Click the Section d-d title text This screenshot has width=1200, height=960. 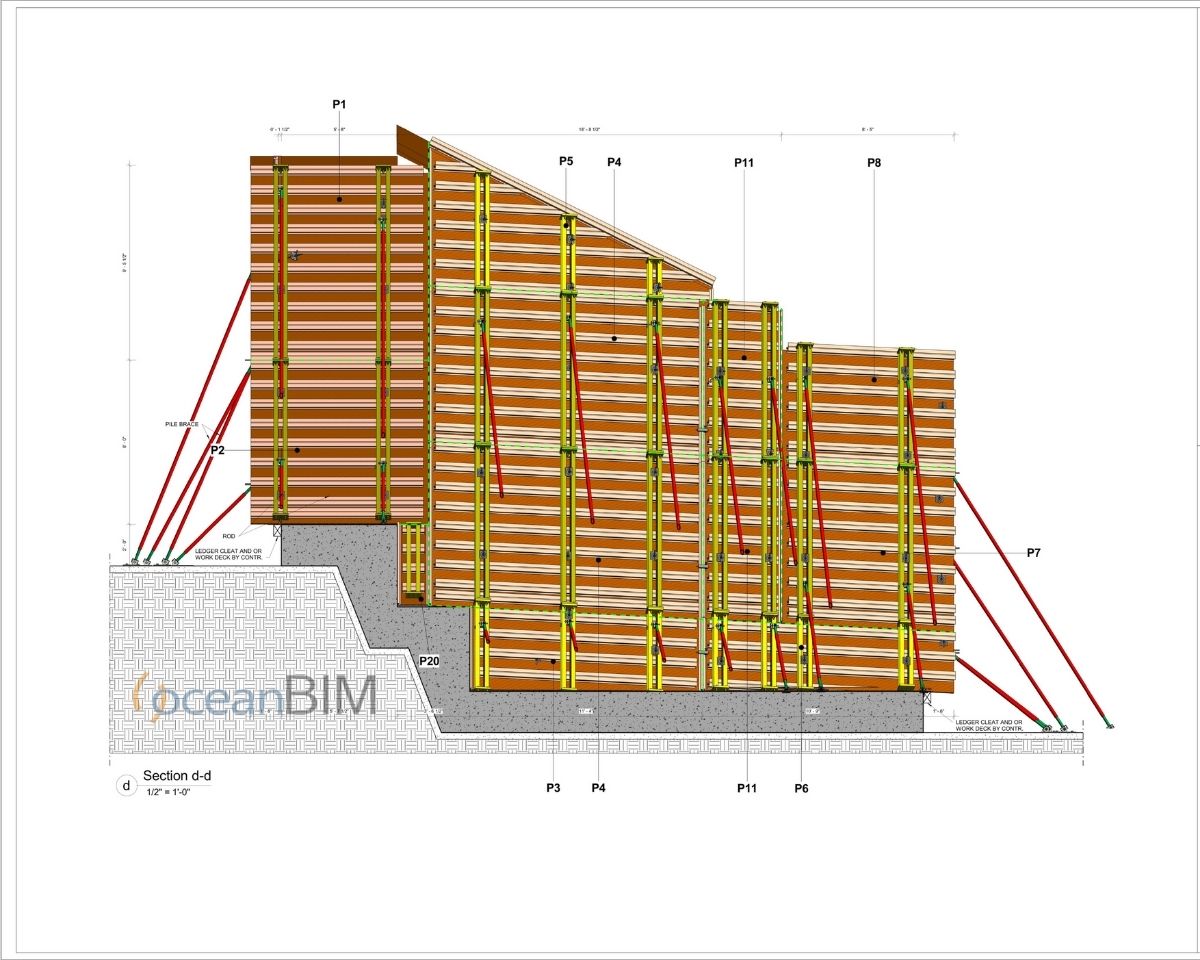click(178, 777)
